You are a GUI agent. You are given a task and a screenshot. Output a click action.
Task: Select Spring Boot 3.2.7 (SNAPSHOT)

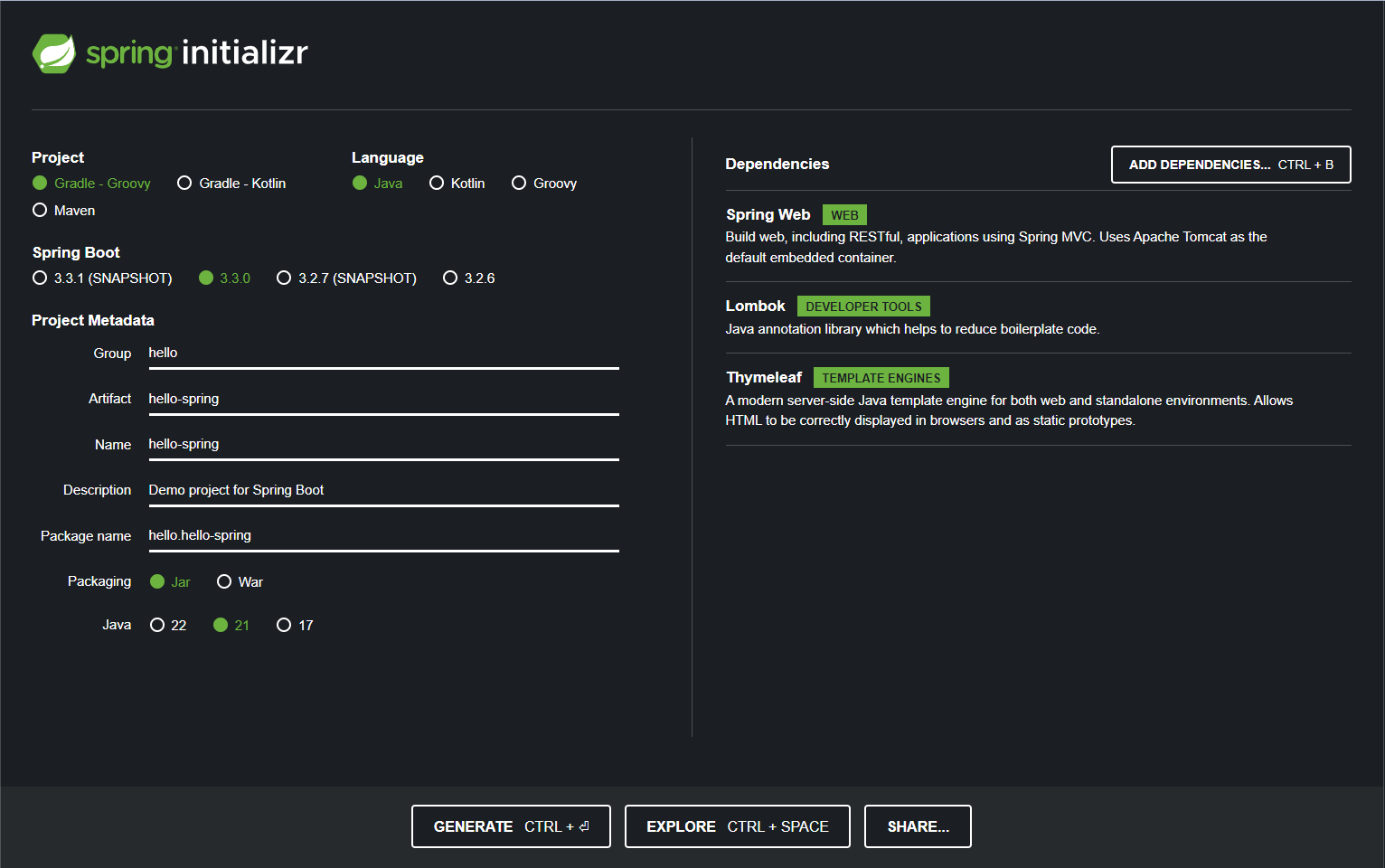tap(347, 278)
